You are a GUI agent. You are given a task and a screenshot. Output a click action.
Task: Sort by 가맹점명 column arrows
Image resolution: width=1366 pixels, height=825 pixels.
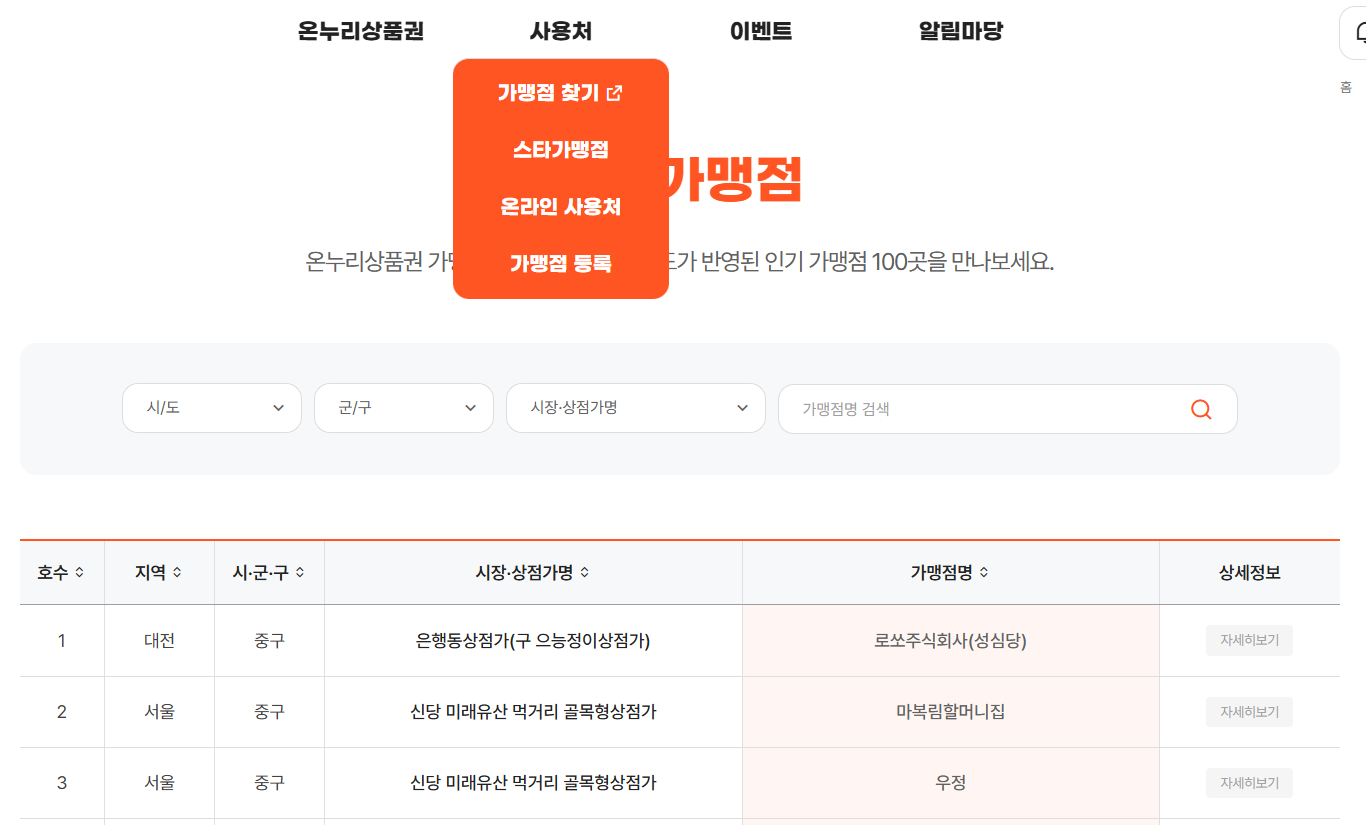coord(984,573)
